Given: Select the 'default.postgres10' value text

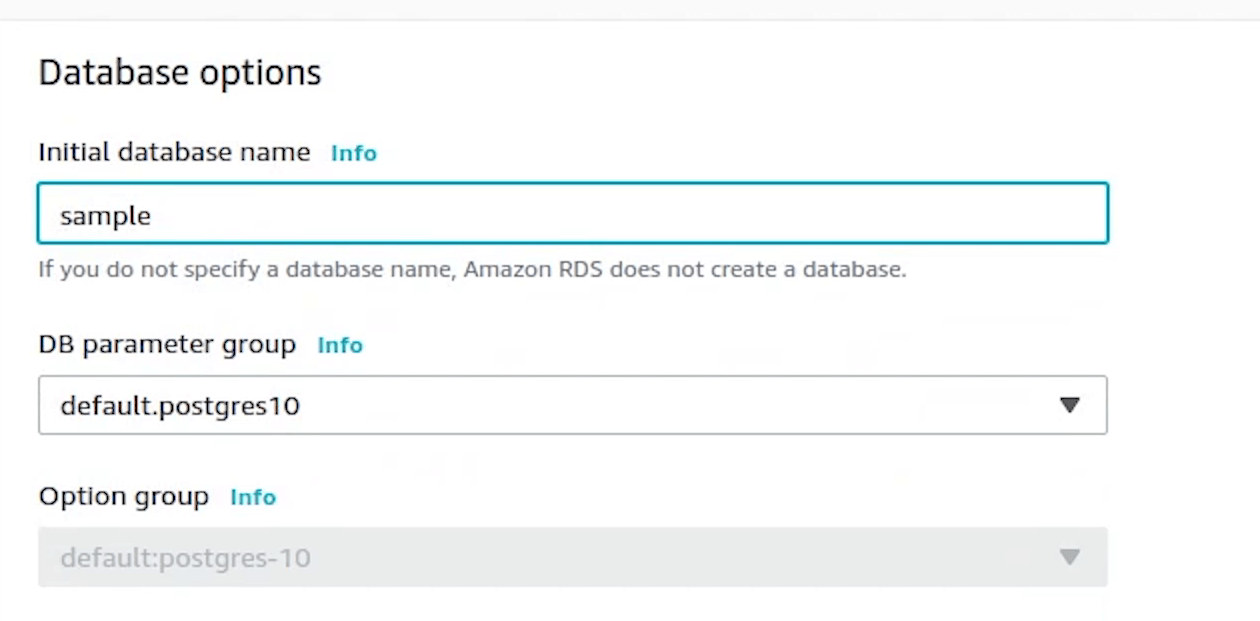Looking at the screenshot, I should coord(180,406).
